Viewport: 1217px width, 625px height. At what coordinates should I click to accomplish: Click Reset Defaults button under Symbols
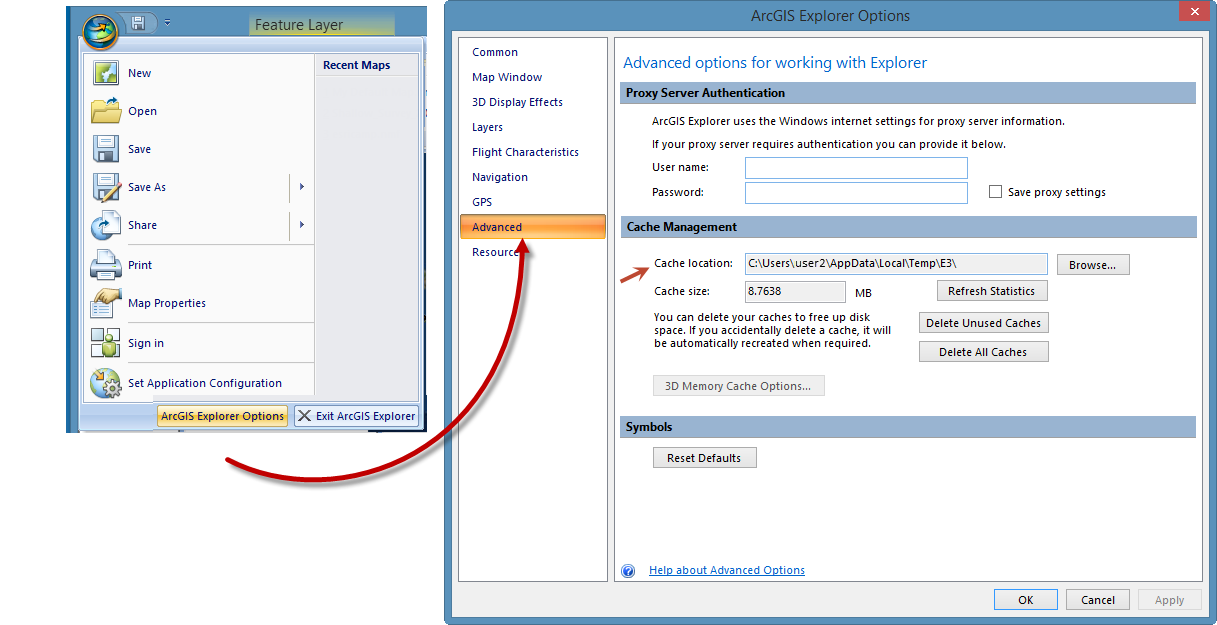705,458
